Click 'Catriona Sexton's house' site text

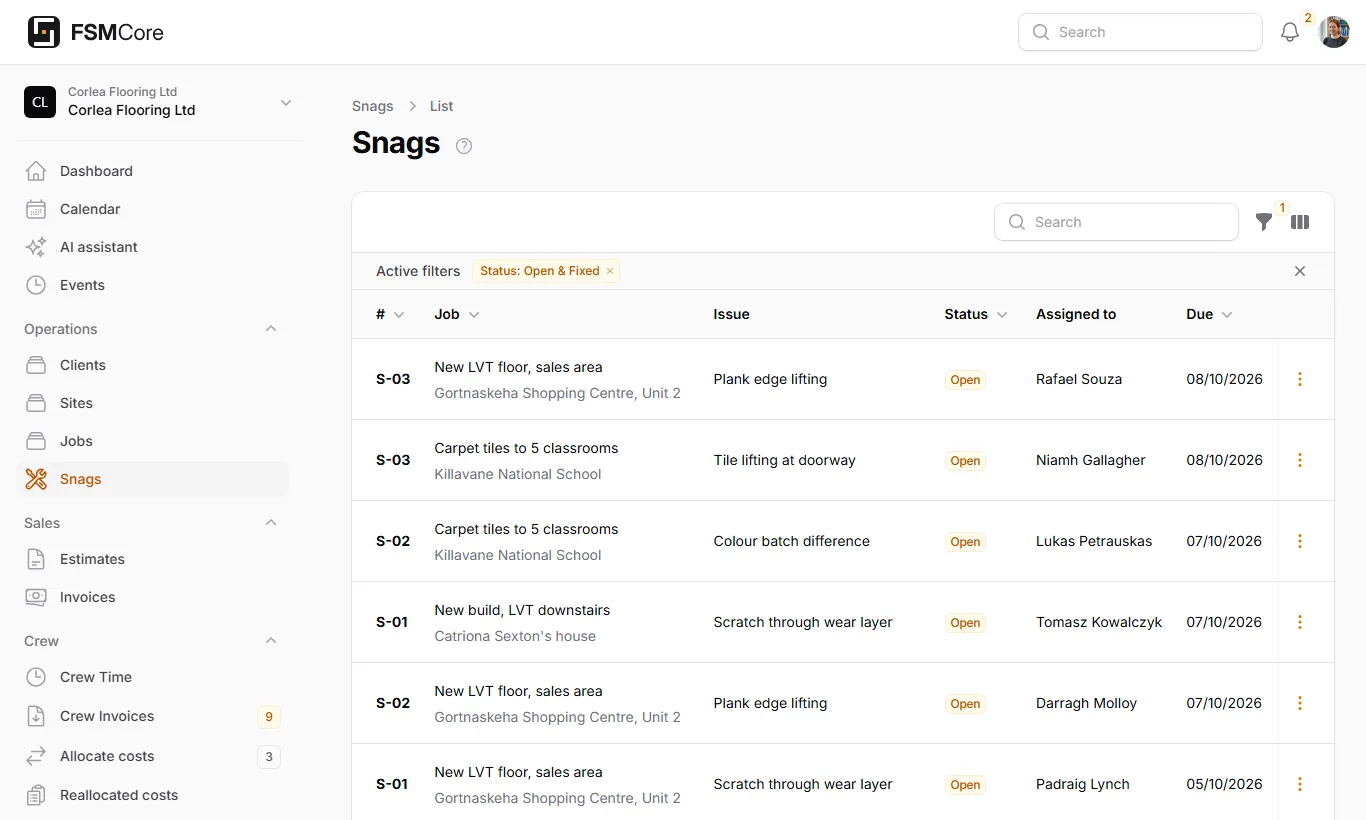515,636
